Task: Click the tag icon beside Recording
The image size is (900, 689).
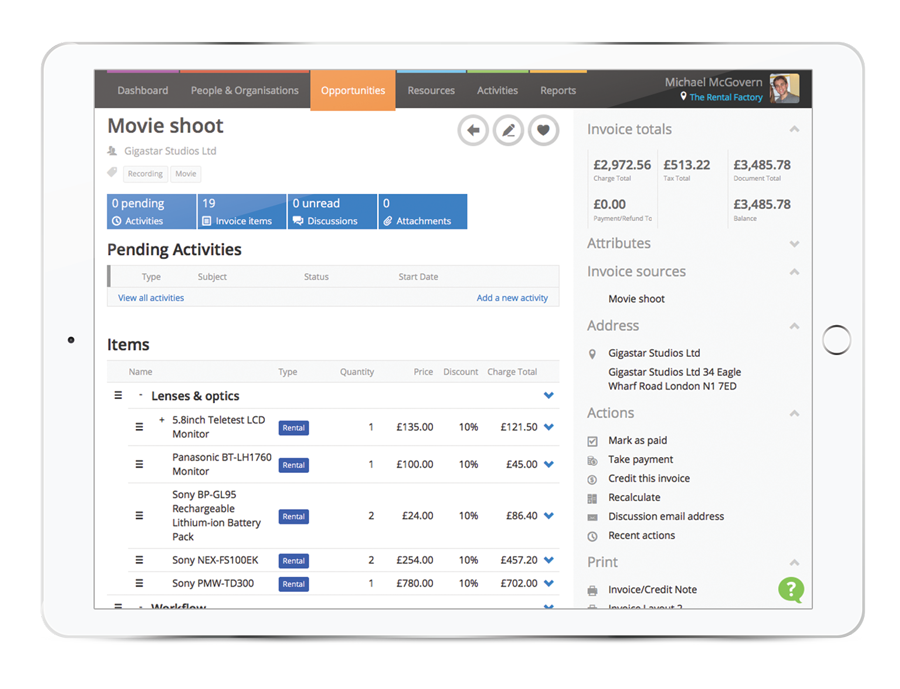Action: [112, 172]
